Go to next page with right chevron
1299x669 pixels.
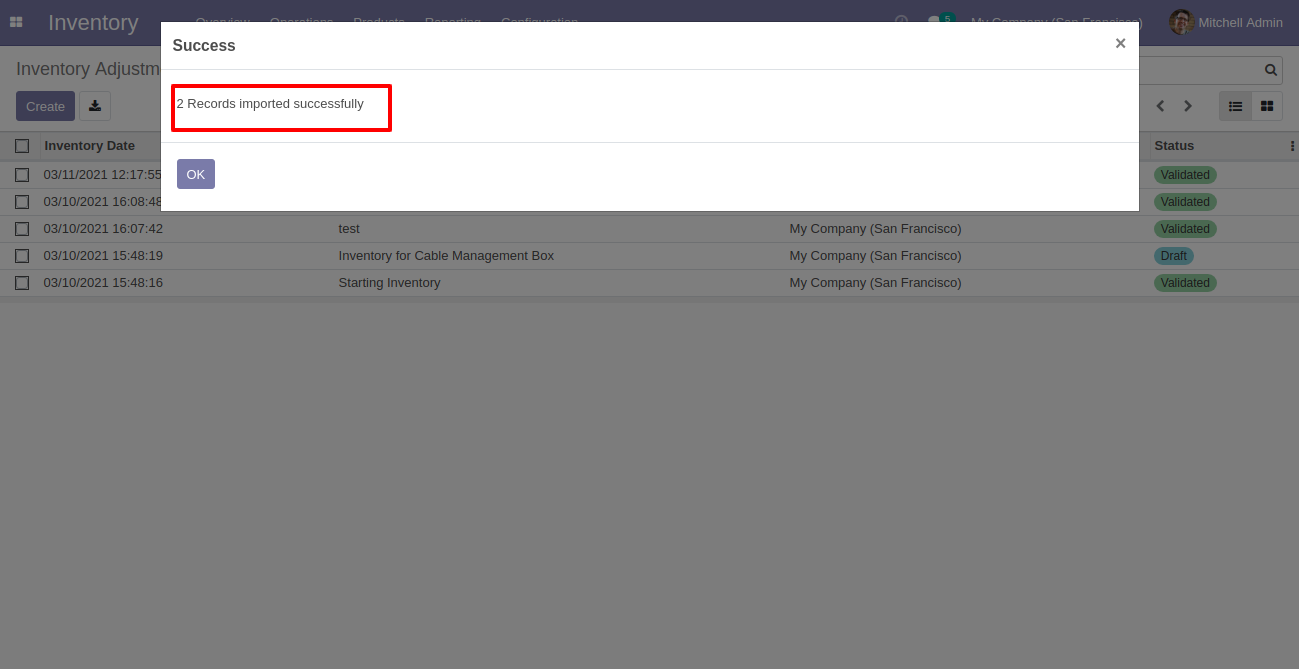pyautogui.click(x=1188, y=106)
